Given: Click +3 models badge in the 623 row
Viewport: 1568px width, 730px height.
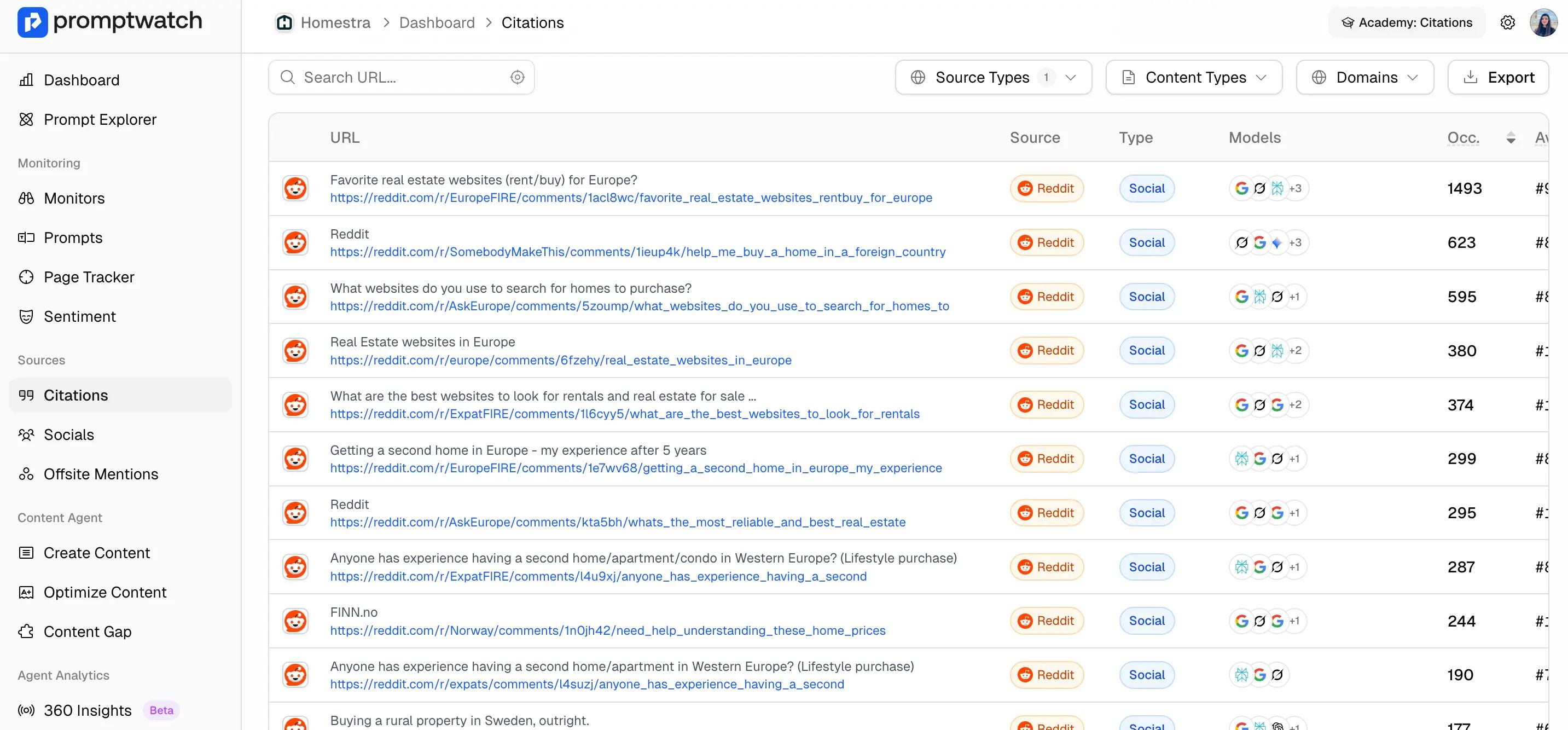Looking at the screenshot, I should (1296, 243).
